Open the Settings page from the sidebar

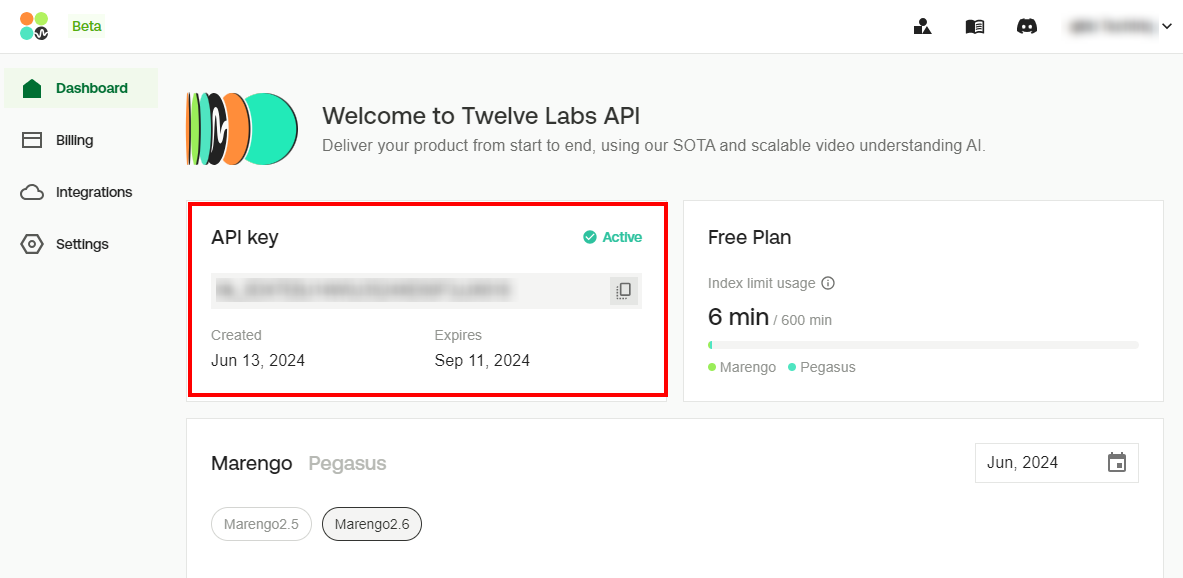81,244
